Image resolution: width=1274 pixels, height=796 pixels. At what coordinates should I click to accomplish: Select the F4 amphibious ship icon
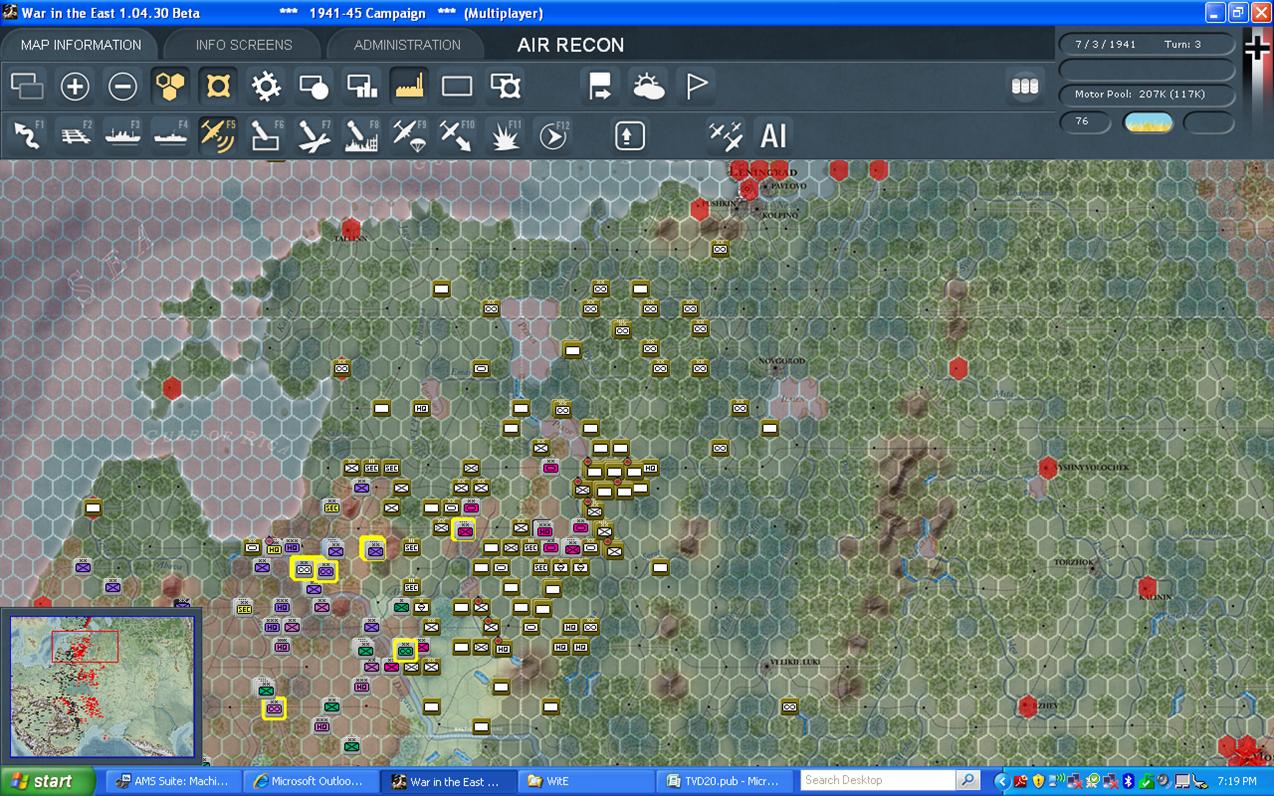tap(171, 135)
